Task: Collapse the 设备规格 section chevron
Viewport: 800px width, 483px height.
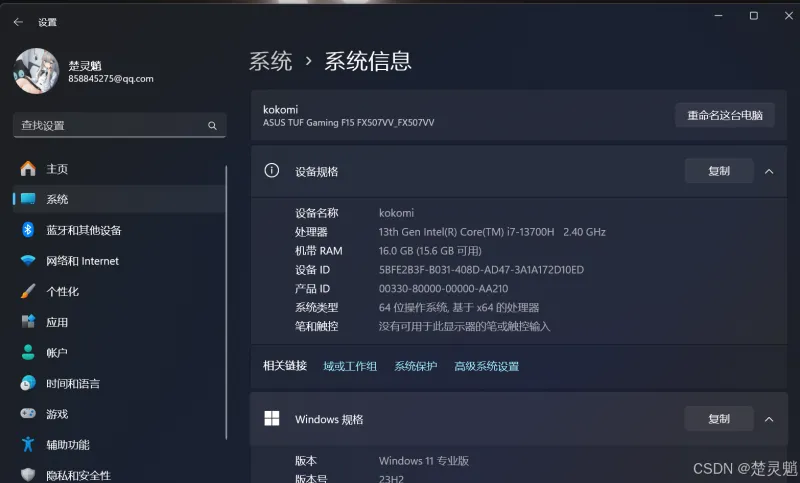Action: pyautogui.click(x=769, y=171)
